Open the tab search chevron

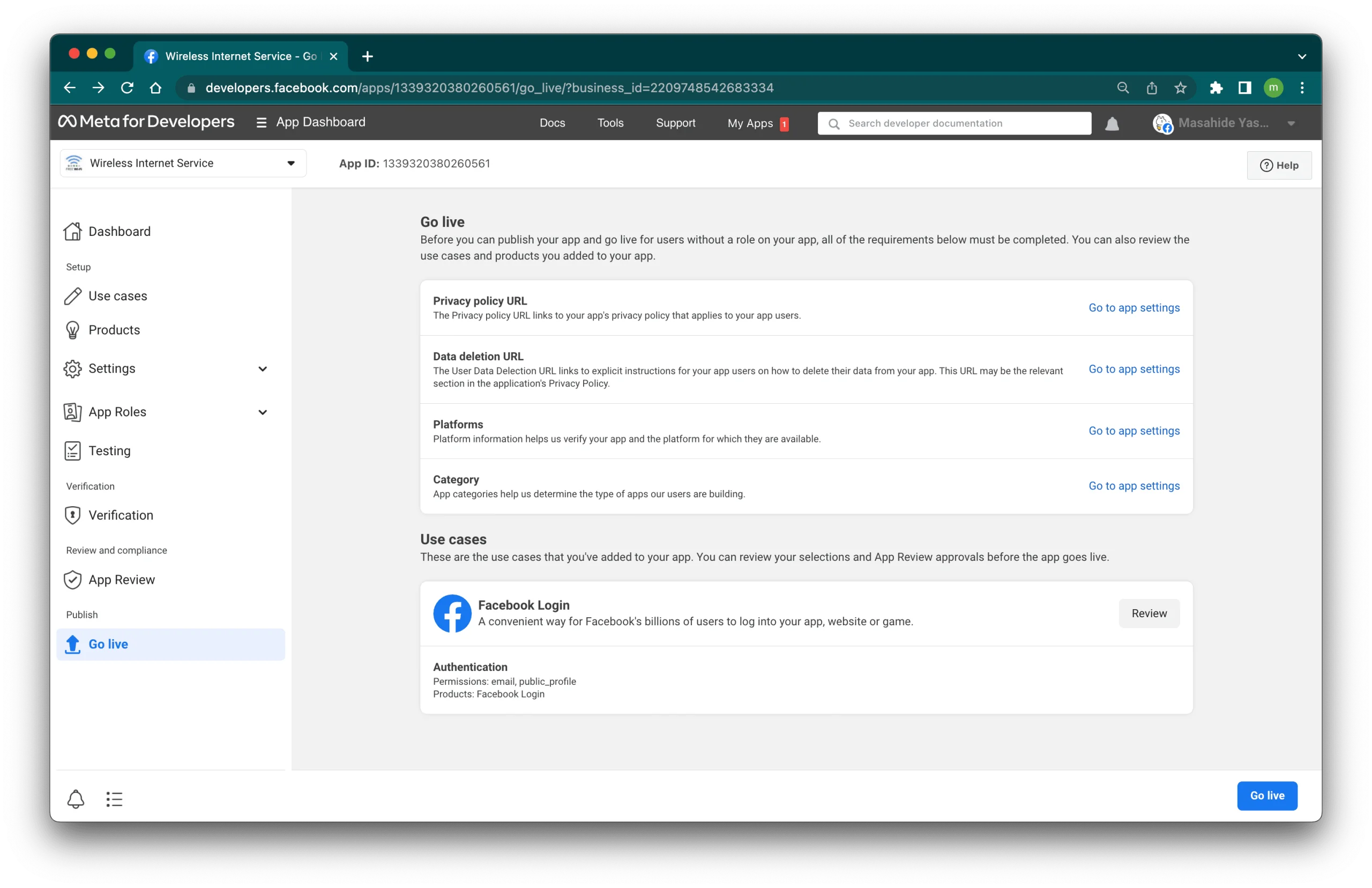1302,56
